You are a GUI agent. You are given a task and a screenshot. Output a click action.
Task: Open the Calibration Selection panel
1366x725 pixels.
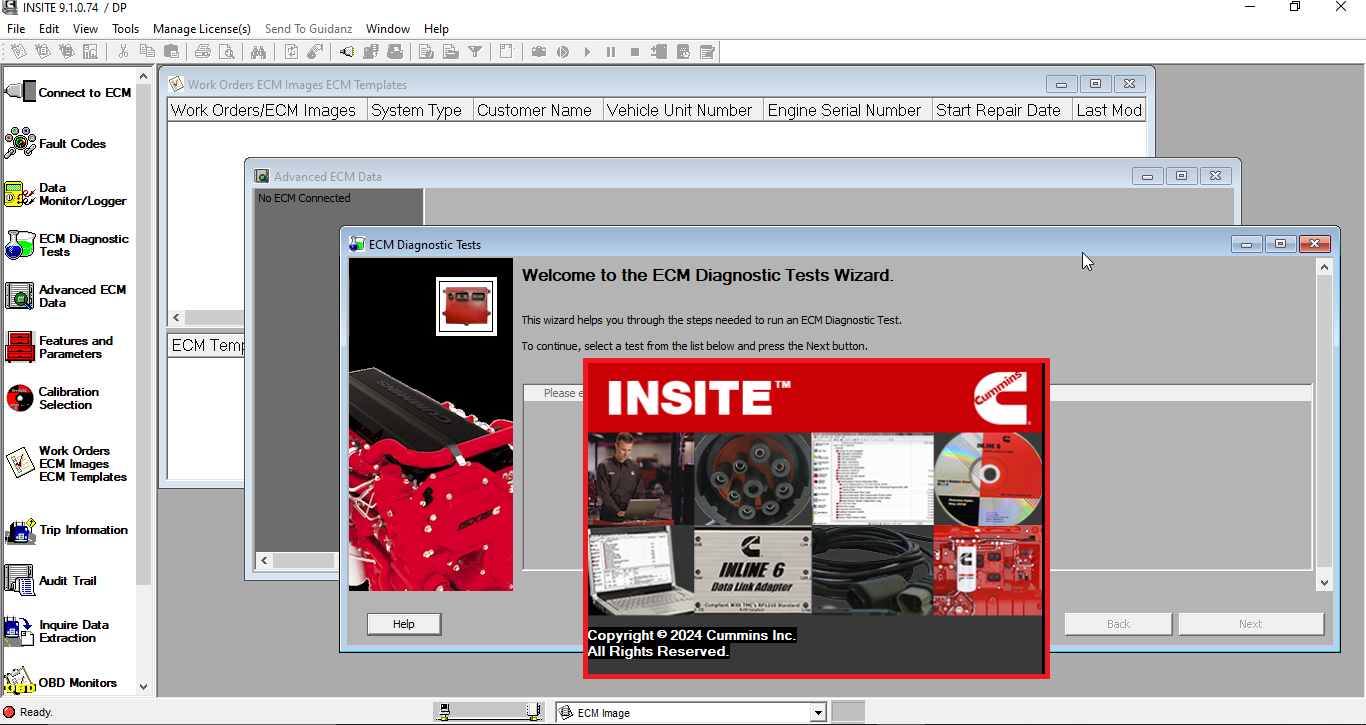point(21,398)
